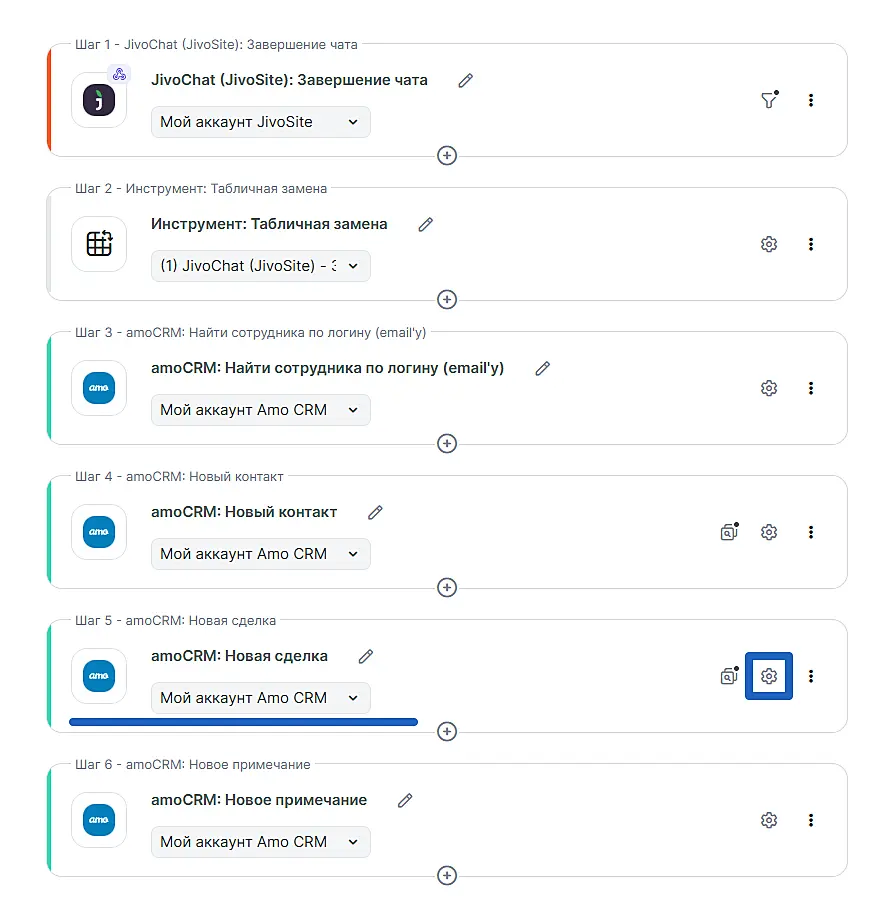
Task: Click the search-copy icon on Новый контакт step
Action: 729,532
